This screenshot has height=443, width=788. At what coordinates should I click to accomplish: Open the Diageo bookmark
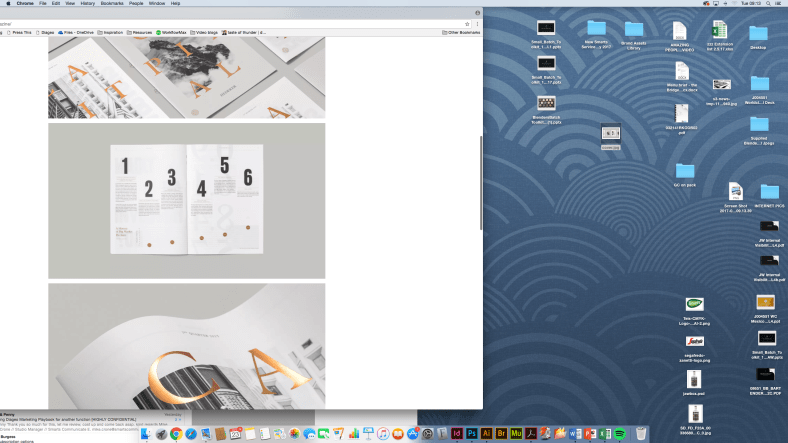(x=45, y=32)
